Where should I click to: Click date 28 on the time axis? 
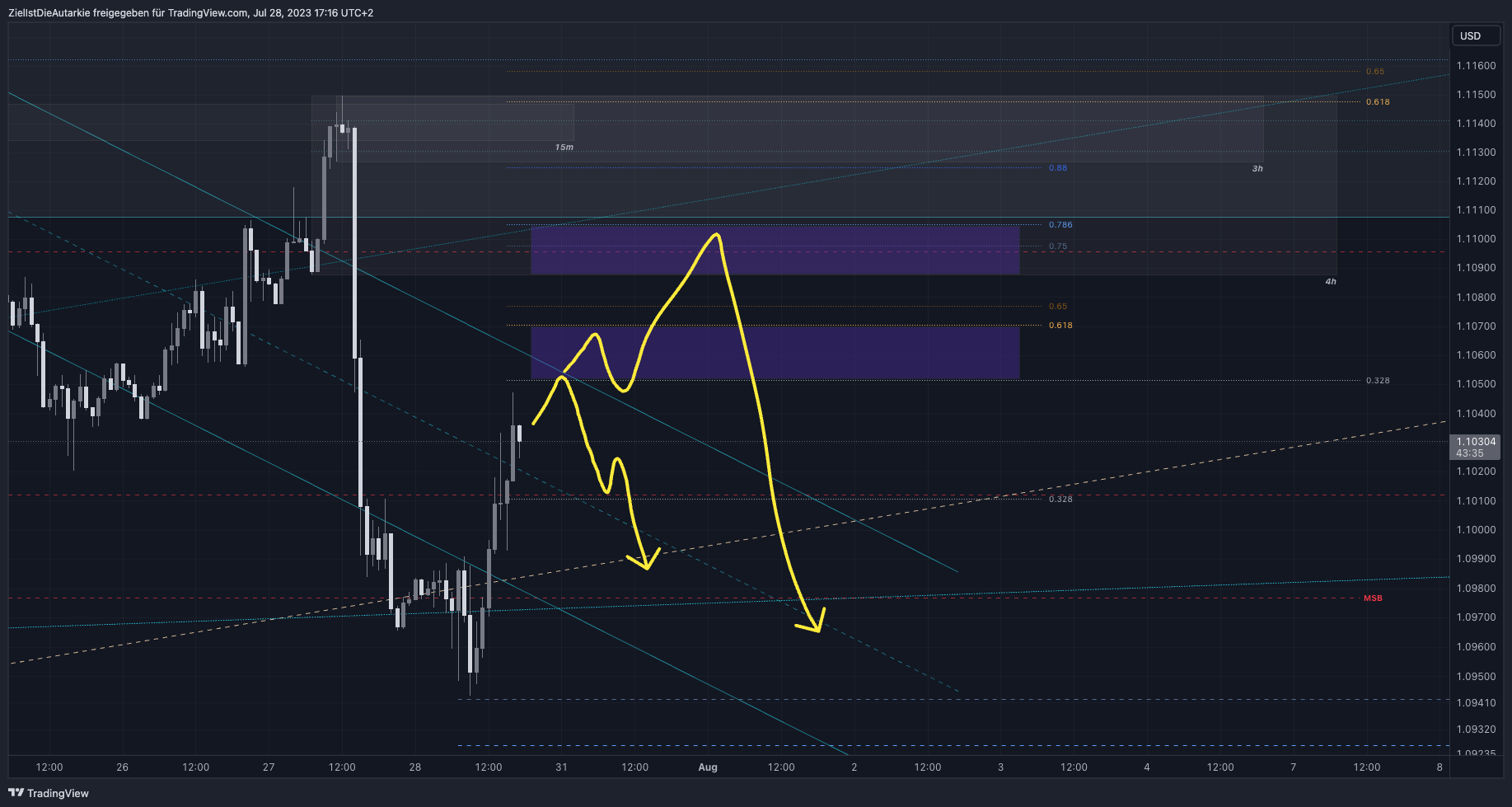coord(415,767)
